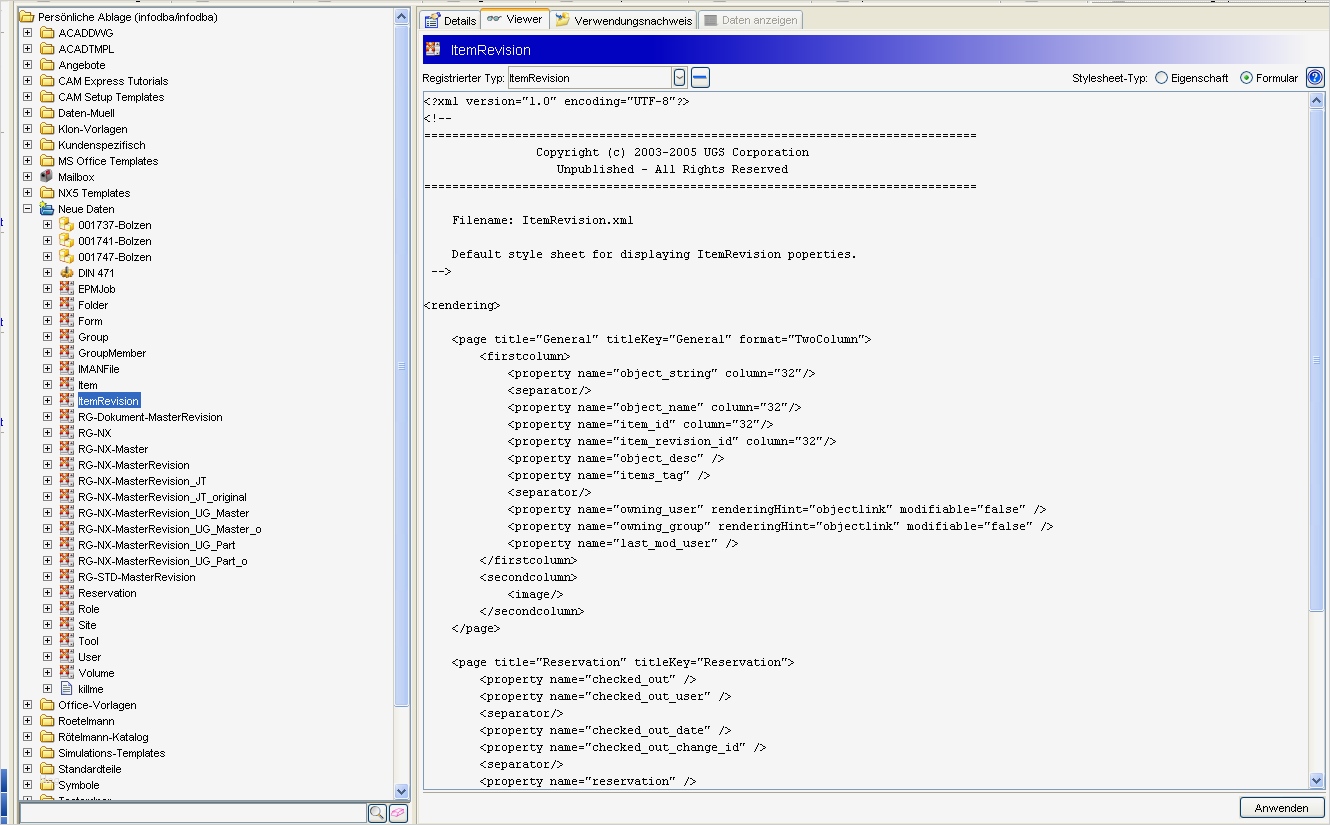Click the RG-STD-MasterRevision stylesheet icon

coord(67,577)
